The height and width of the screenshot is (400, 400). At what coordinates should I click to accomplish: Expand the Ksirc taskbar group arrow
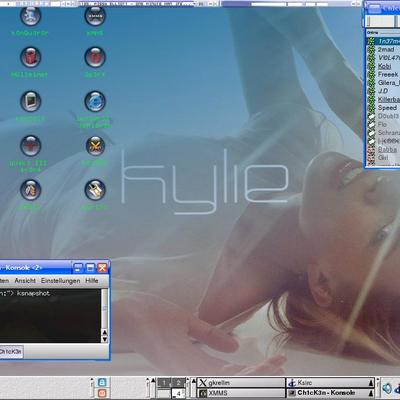tap(371, 383)
